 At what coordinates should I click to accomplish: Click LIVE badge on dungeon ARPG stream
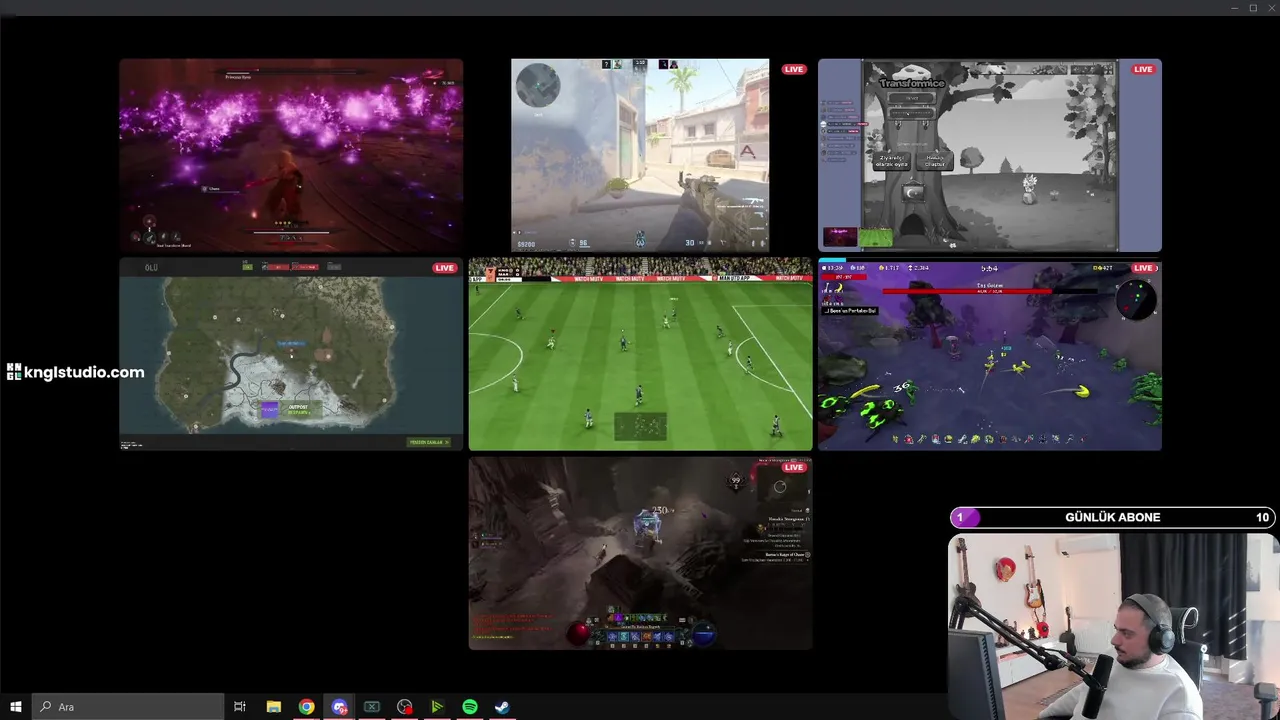click(x=794, y=467)
